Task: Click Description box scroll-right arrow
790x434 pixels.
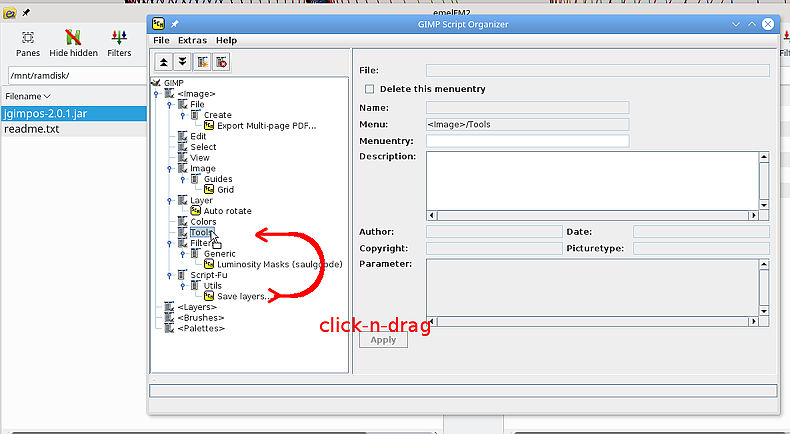Action: [x=753, y=215]
